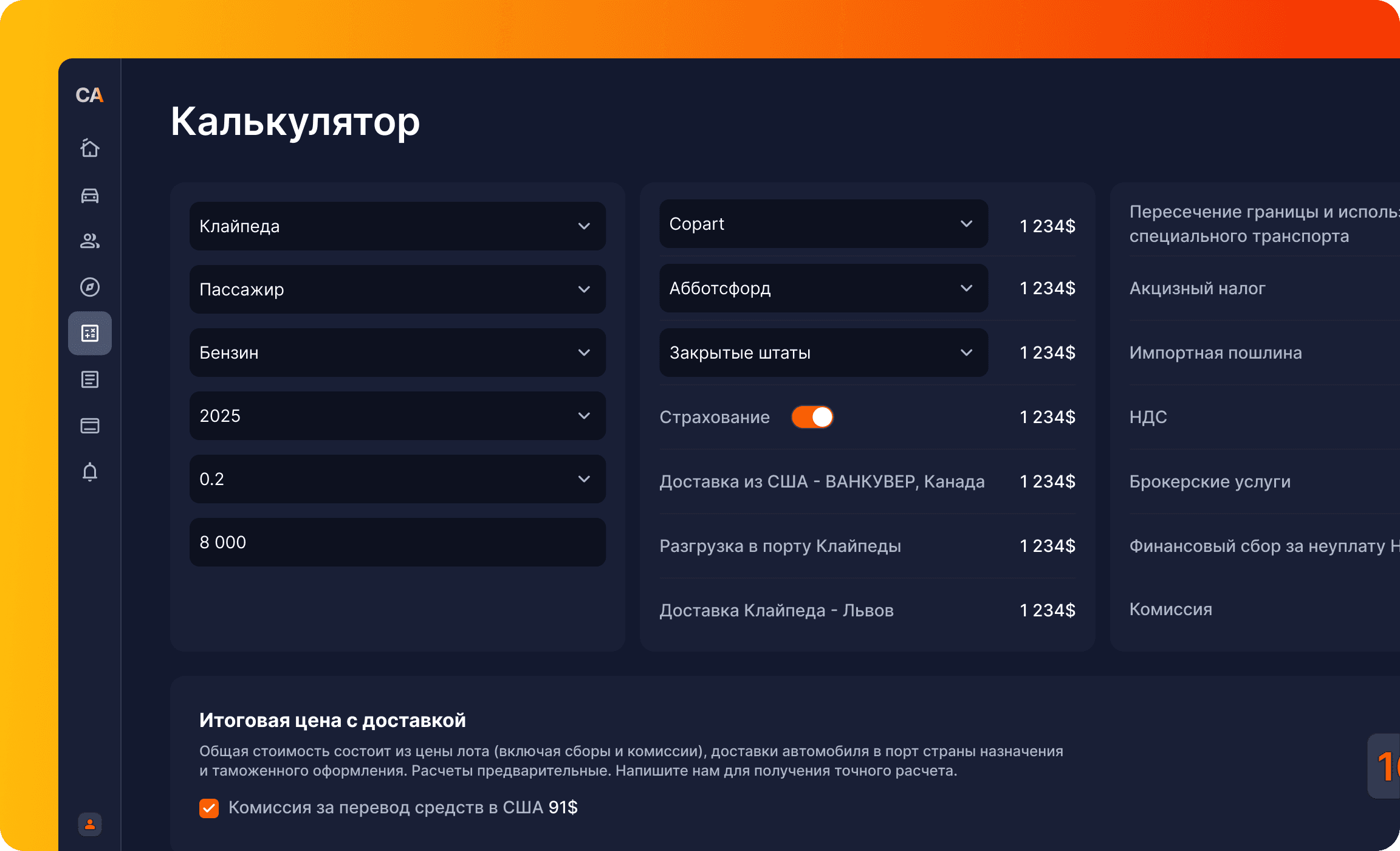Click the 8 000 price input field
This screenshot has width=1400, height=851.
tap(397, 542)
